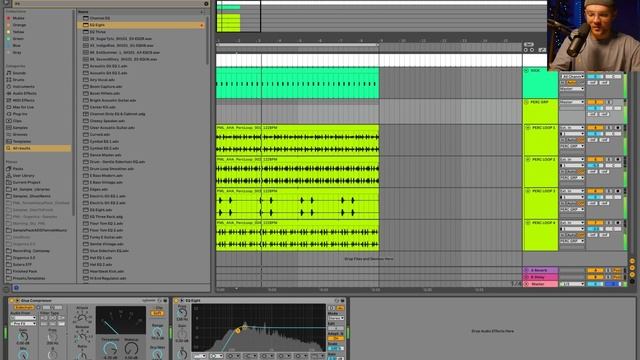640x360 pixels.
Task: Click the Threshold knob on Glue Compressor
Action: 110,348
